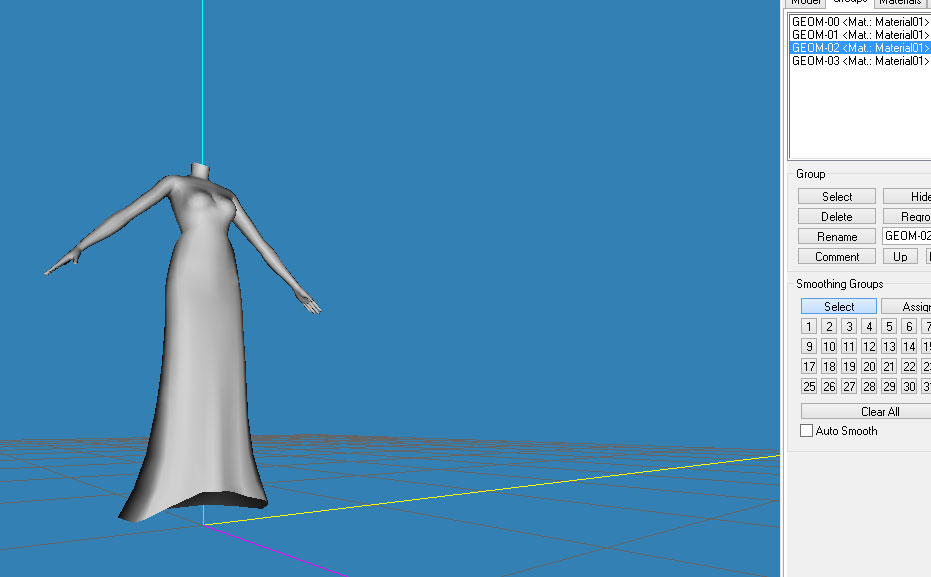Click smoothing group number 1
The image size is (931, 577).
tap(809, 326)
